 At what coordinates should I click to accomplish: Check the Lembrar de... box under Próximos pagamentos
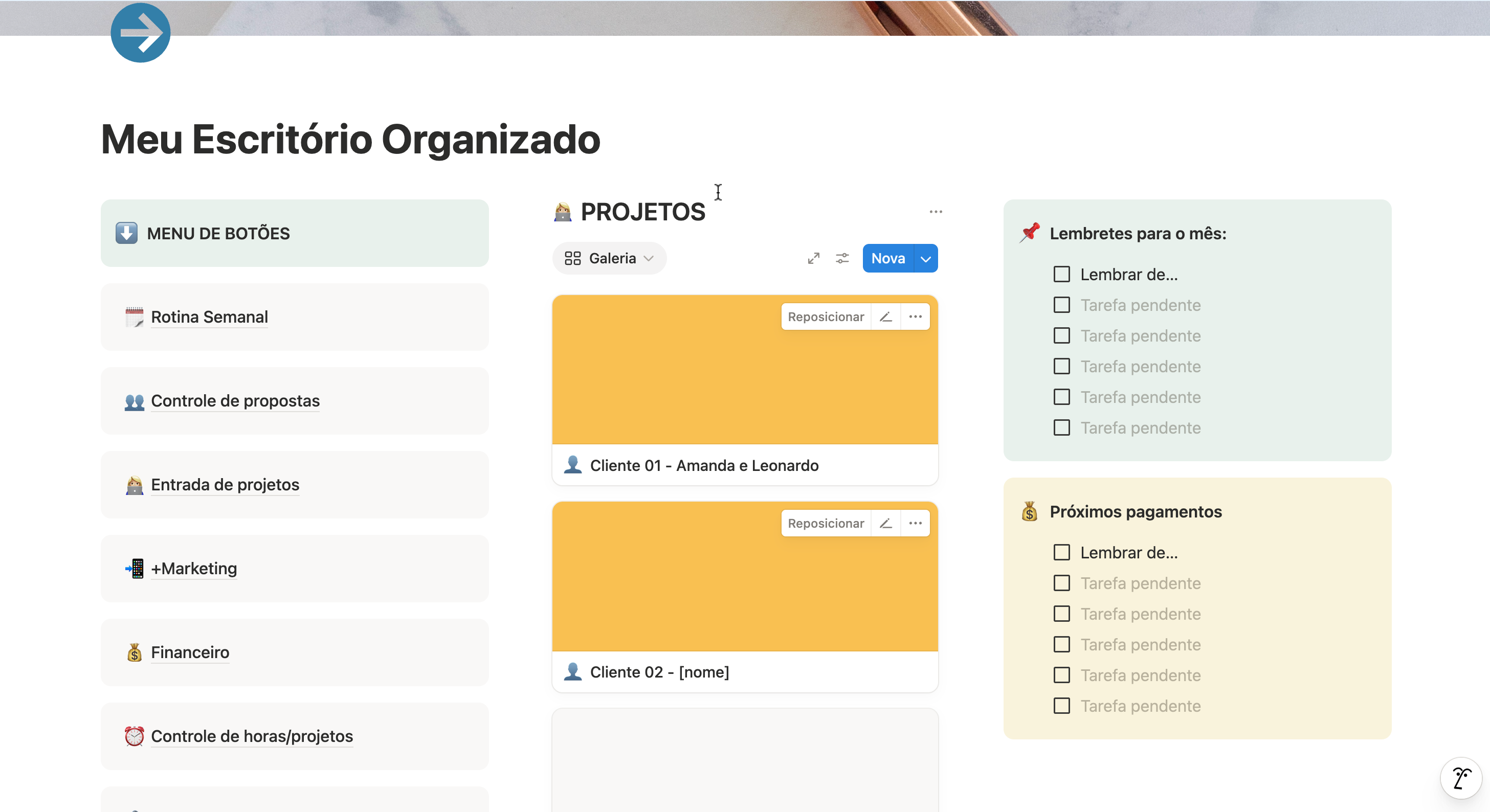pyautogui.click(x=1061, y=552)
